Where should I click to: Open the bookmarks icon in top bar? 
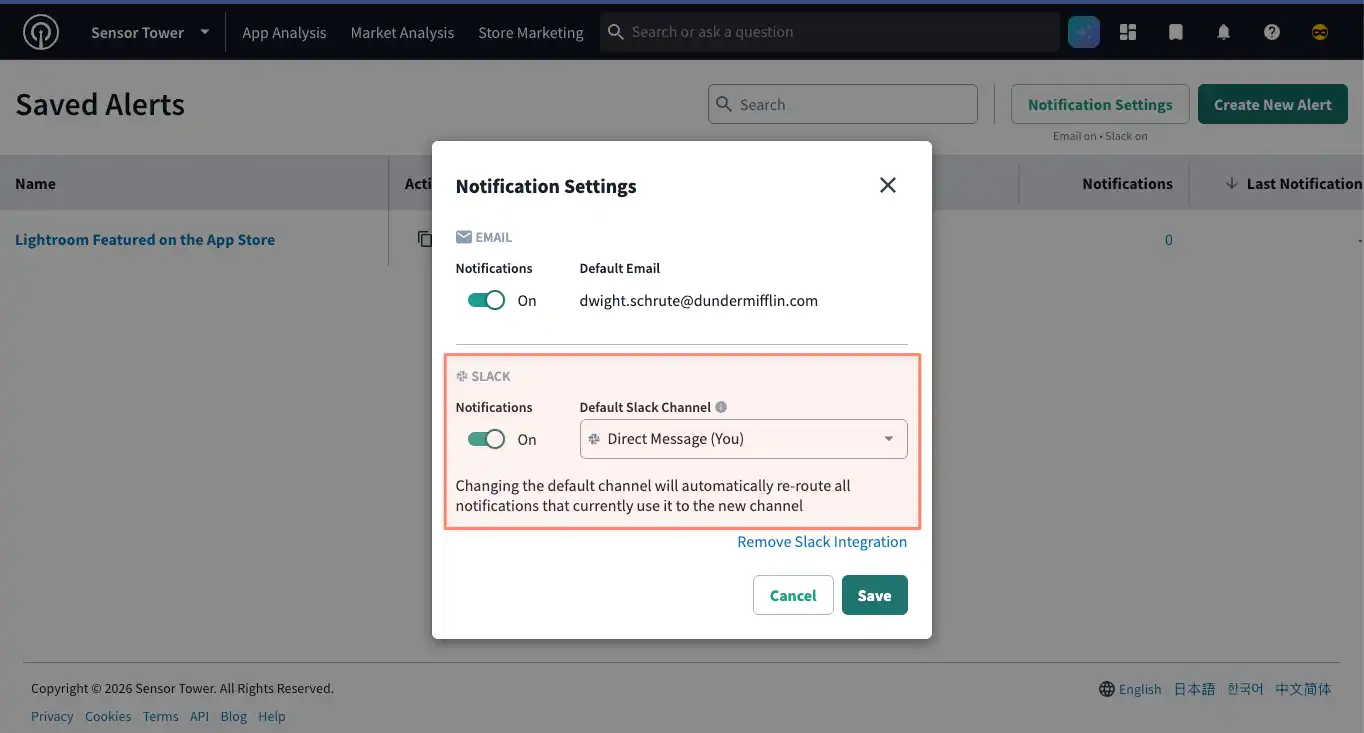(1176, 32)
